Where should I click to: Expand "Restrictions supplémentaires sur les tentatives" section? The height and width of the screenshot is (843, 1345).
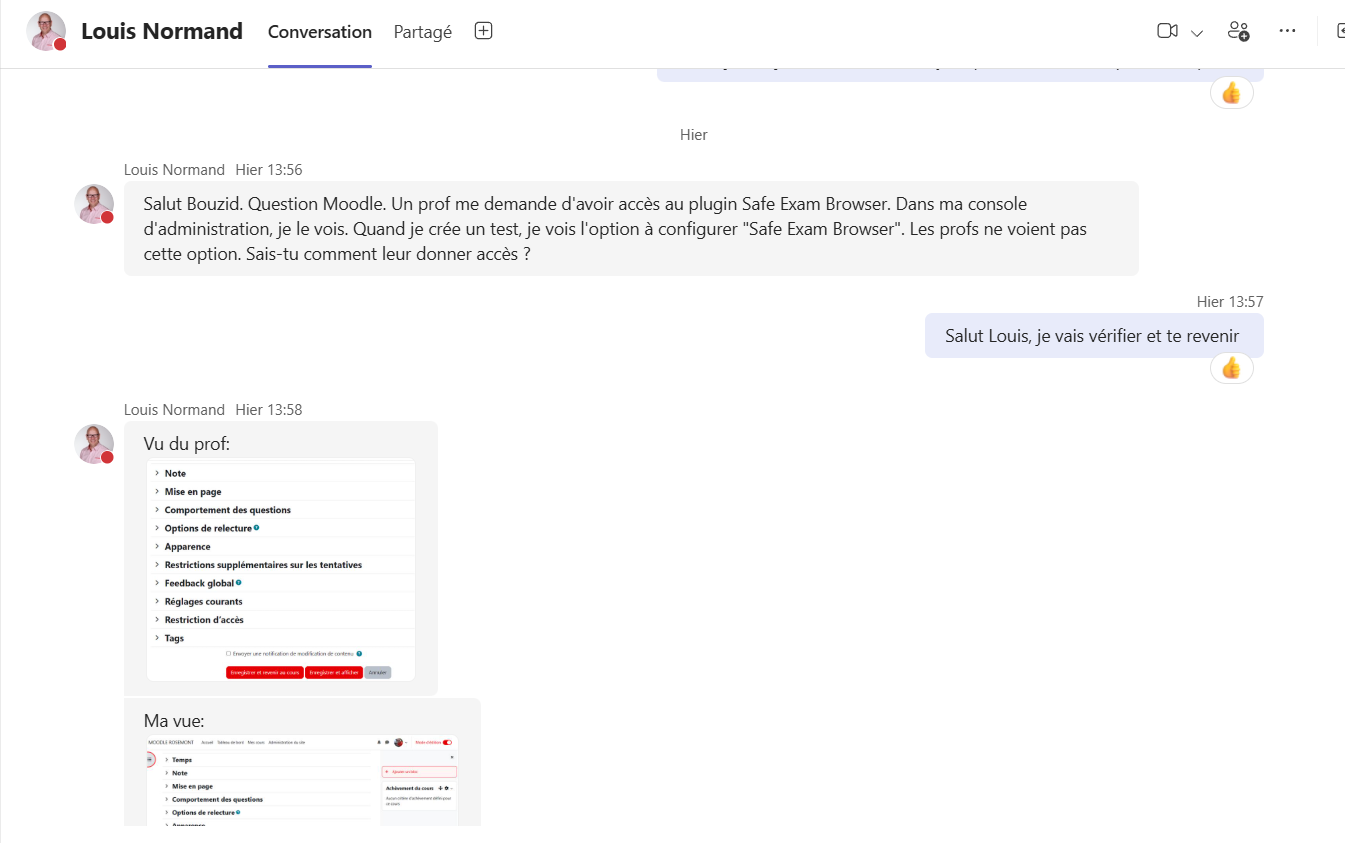157,565
